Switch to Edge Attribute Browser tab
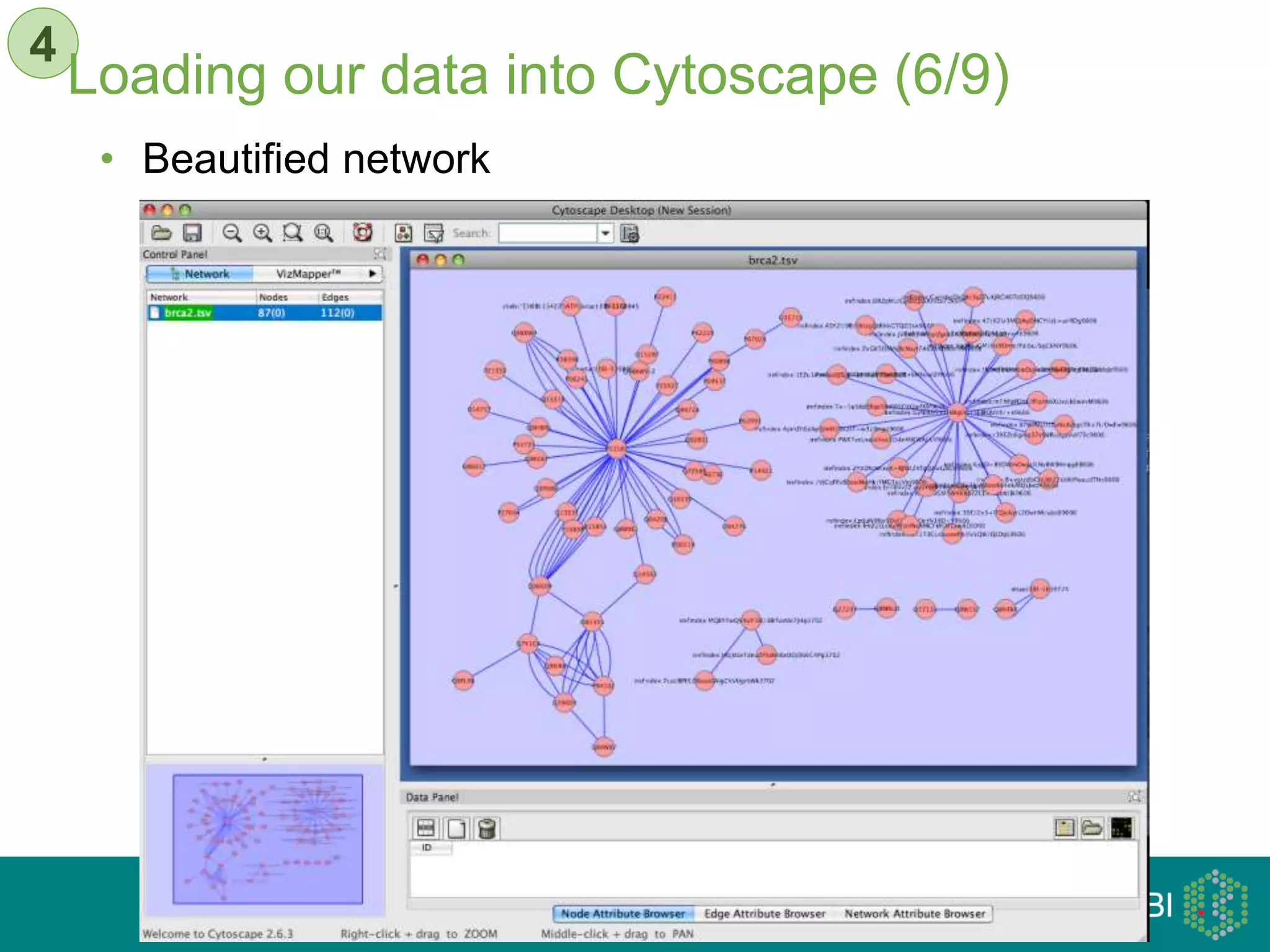Screen dimensions: 1270x952 tap(765, 914)
